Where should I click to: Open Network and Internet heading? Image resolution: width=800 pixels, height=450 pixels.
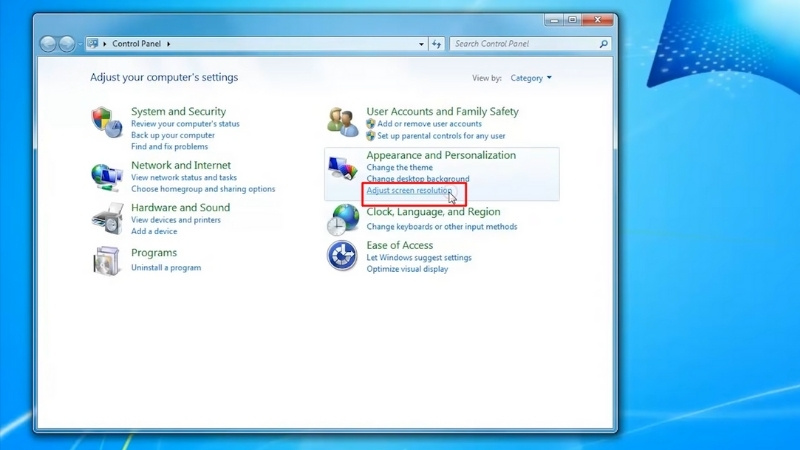pyautogui.click(x=181, y=165)
